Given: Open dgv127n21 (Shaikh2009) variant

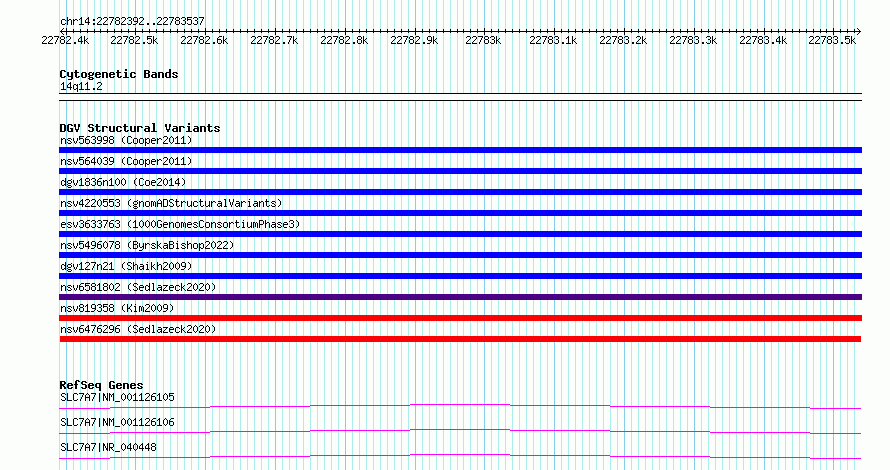Looking at the screenshot, I should click(x=126, y=266).
